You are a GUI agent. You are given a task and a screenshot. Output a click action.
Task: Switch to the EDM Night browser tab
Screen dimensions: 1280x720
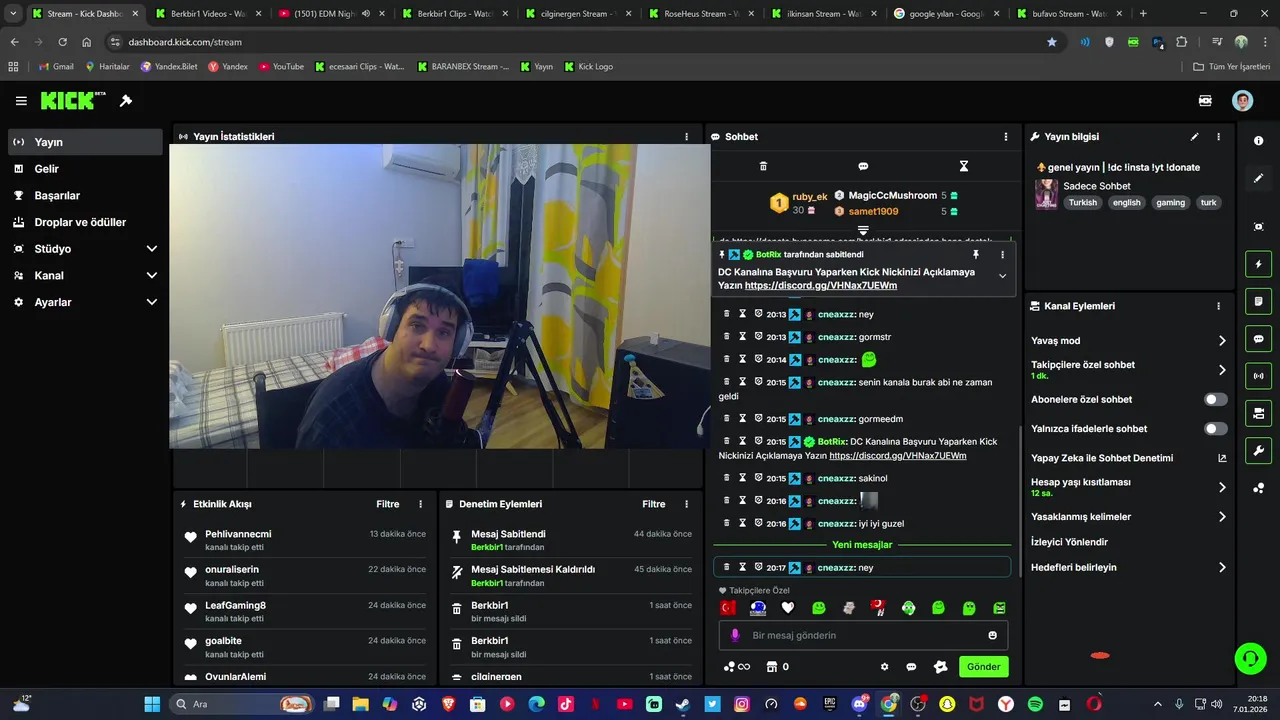click(330, 14)
